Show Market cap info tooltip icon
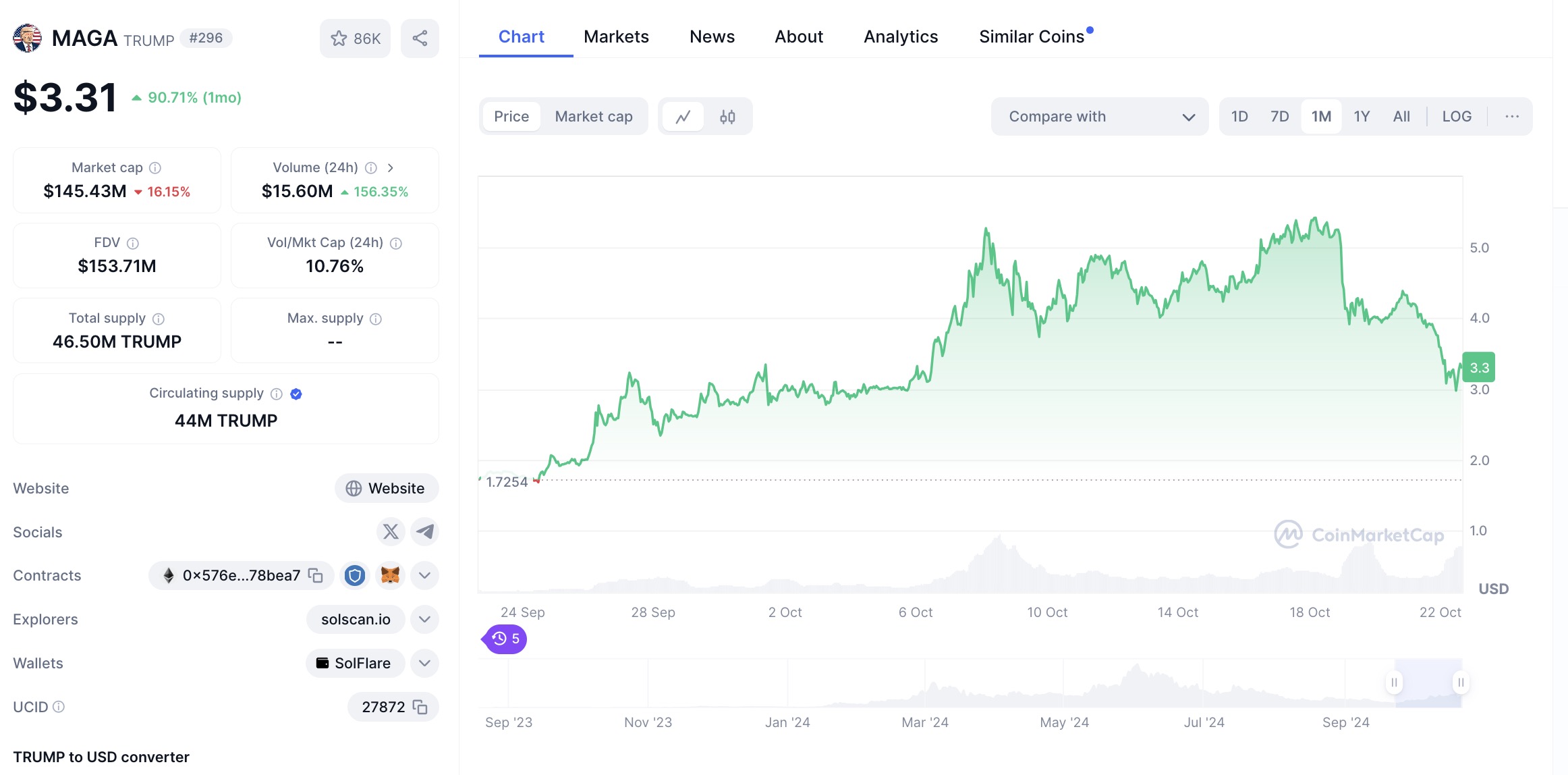 (x=155, y=168)
